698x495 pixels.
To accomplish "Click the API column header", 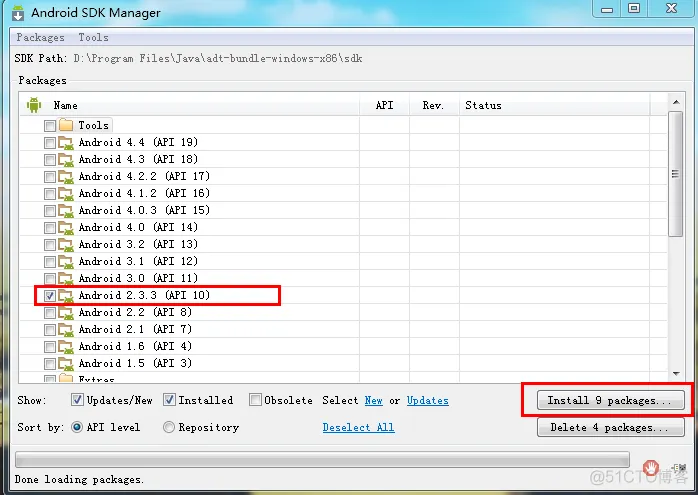I will [x=384, y=105].
